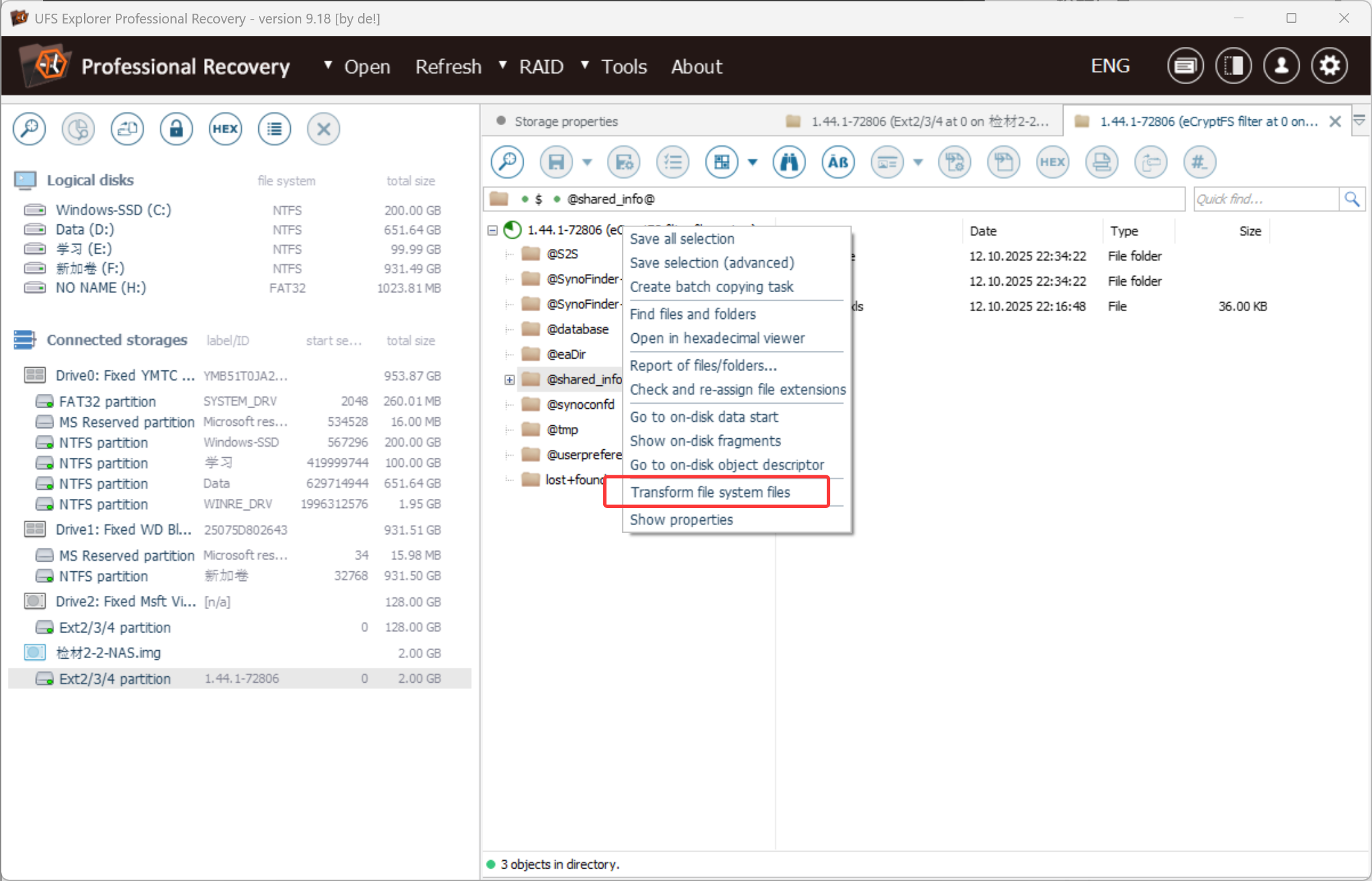Open the Tools menu

(x=623, y=67)
